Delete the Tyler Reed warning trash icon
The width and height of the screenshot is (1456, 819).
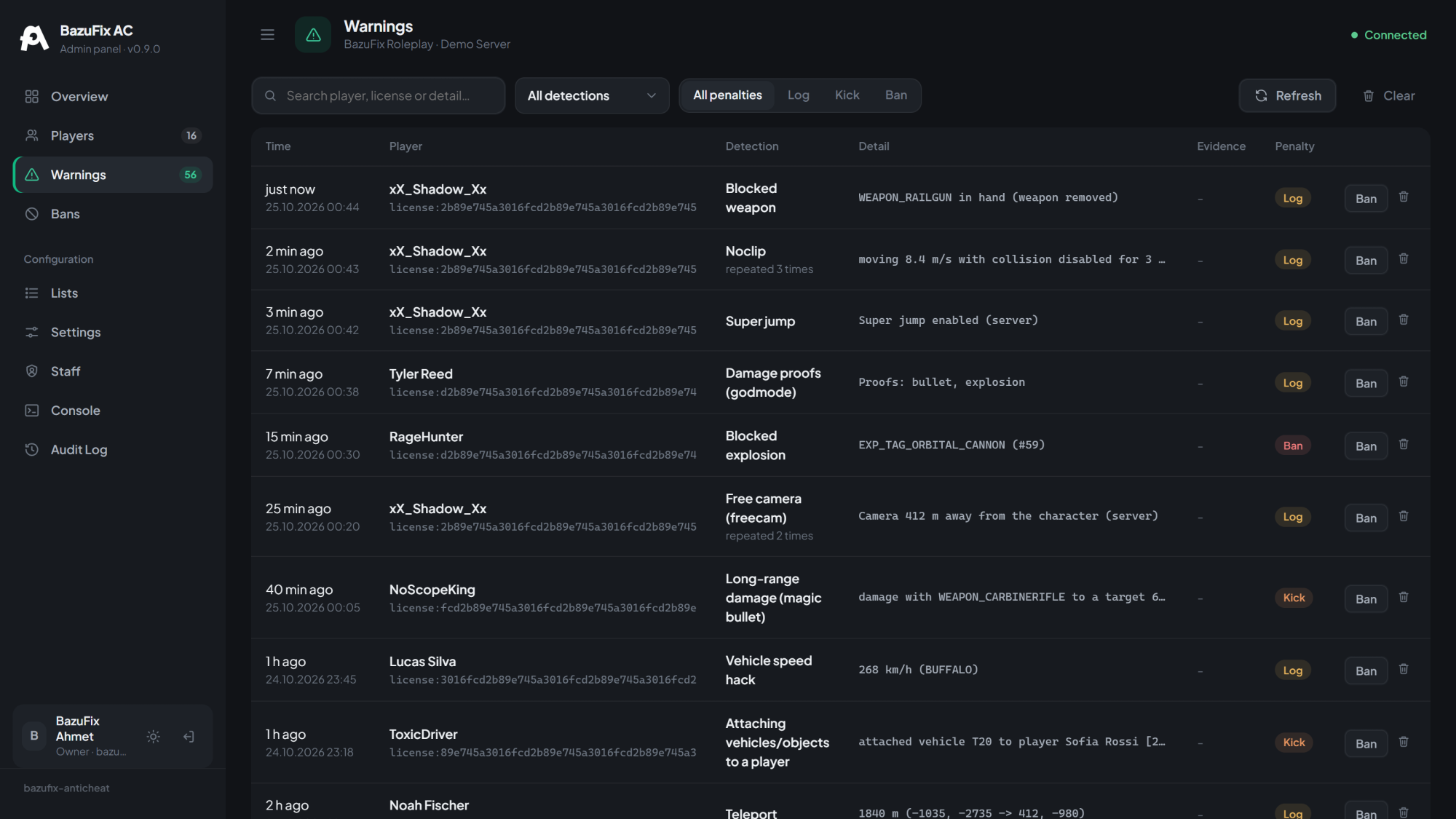tap(1404, 382)
